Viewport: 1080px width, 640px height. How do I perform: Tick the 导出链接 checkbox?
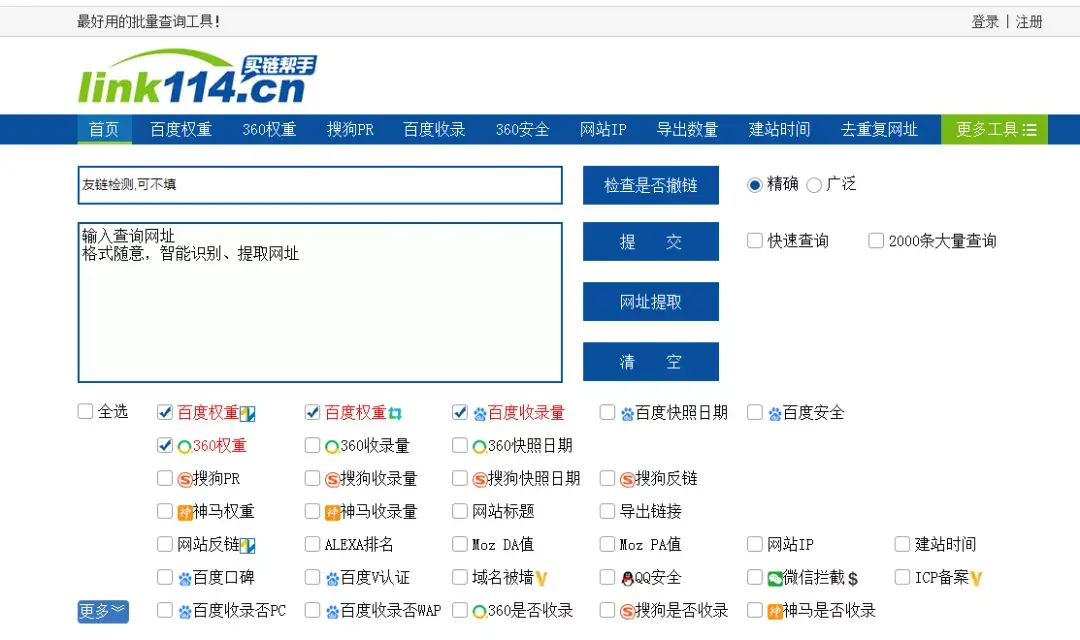tap(608, 511)
